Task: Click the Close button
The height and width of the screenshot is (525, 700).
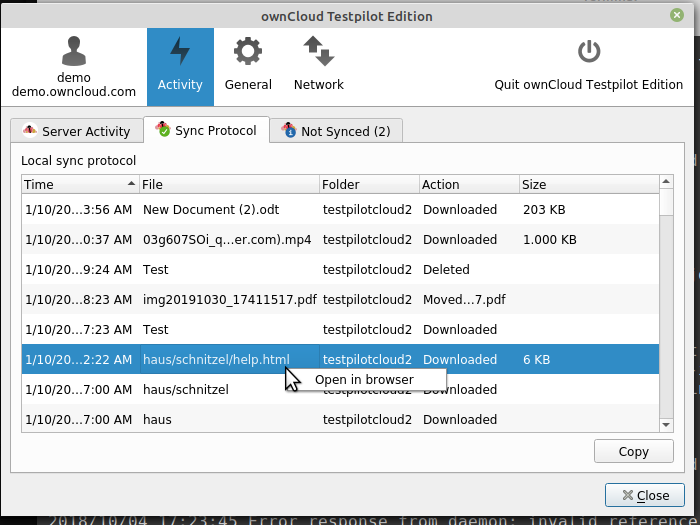Action: (645, 495)
